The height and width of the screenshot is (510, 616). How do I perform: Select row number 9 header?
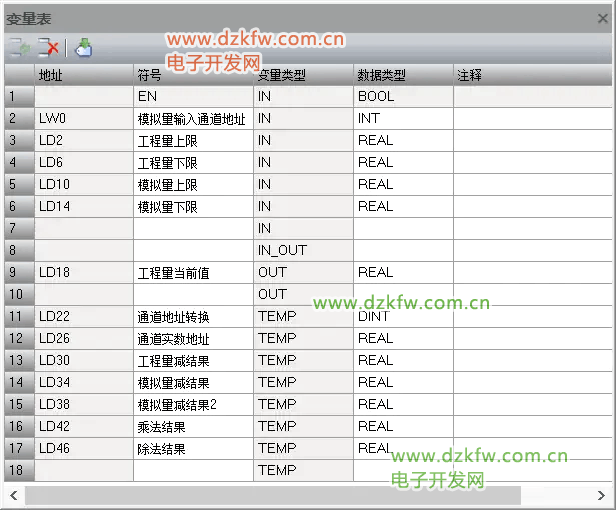19,272
